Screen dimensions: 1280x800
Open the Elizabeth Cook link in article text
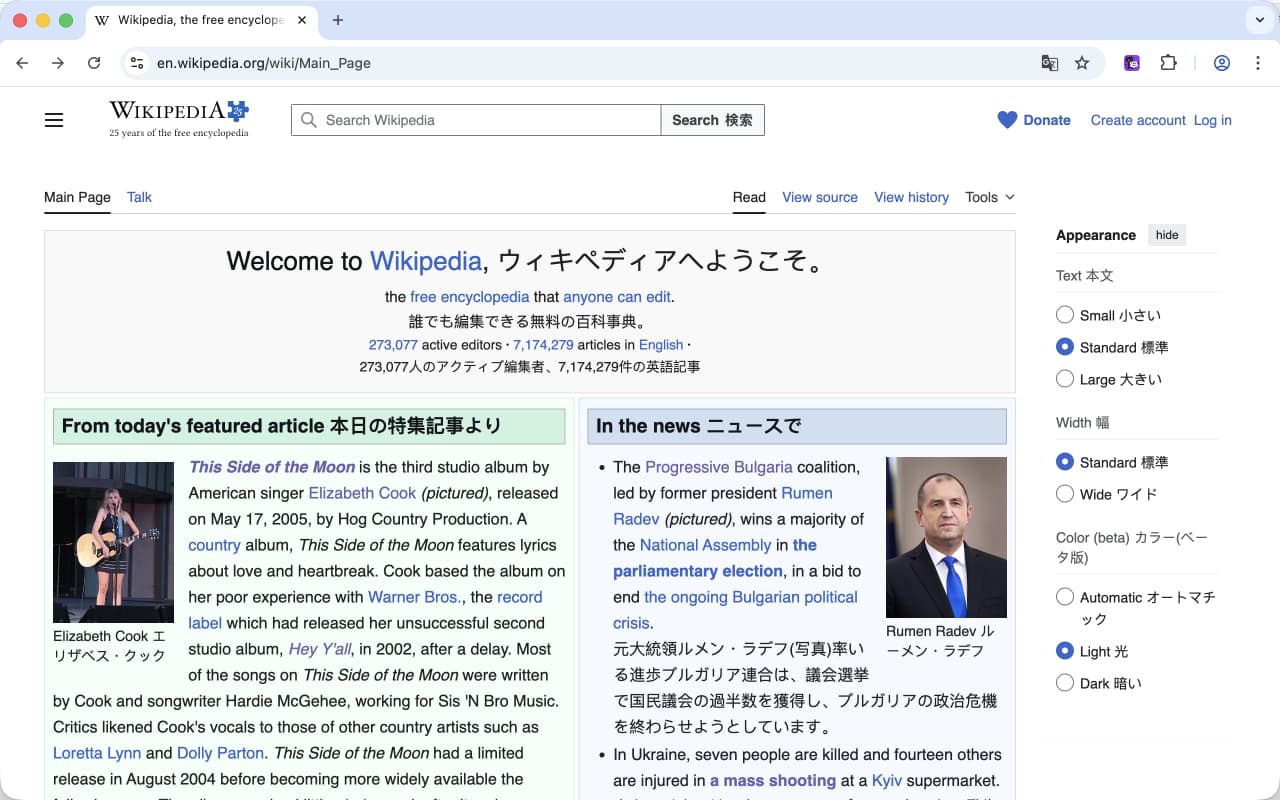362,493
